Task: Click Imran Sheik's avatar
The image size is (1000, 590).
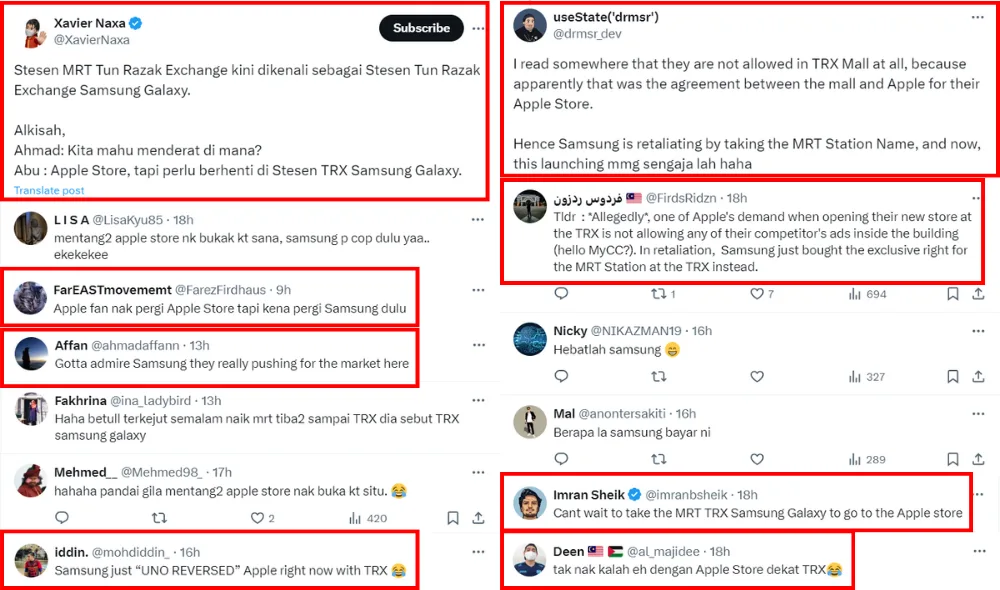Action: coord(530,504)
